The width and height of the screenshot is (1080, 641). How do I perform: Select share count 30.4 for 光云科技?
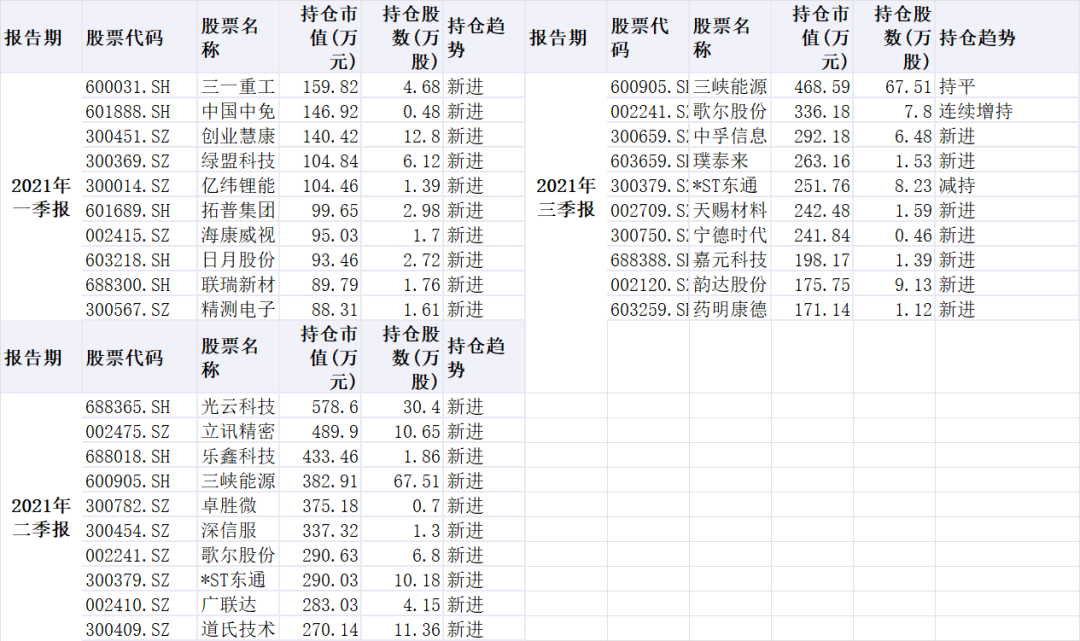point(422,407)
